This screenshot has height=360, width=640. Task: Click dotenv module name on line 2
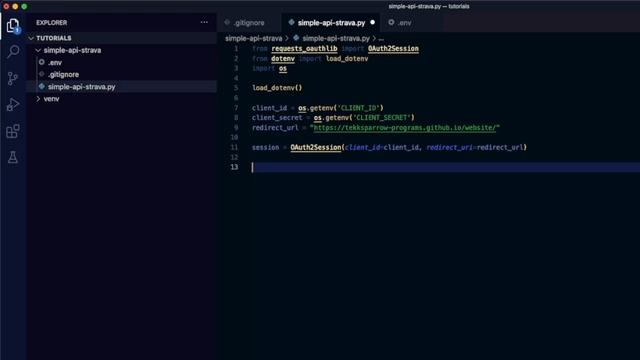pos(283,59)
